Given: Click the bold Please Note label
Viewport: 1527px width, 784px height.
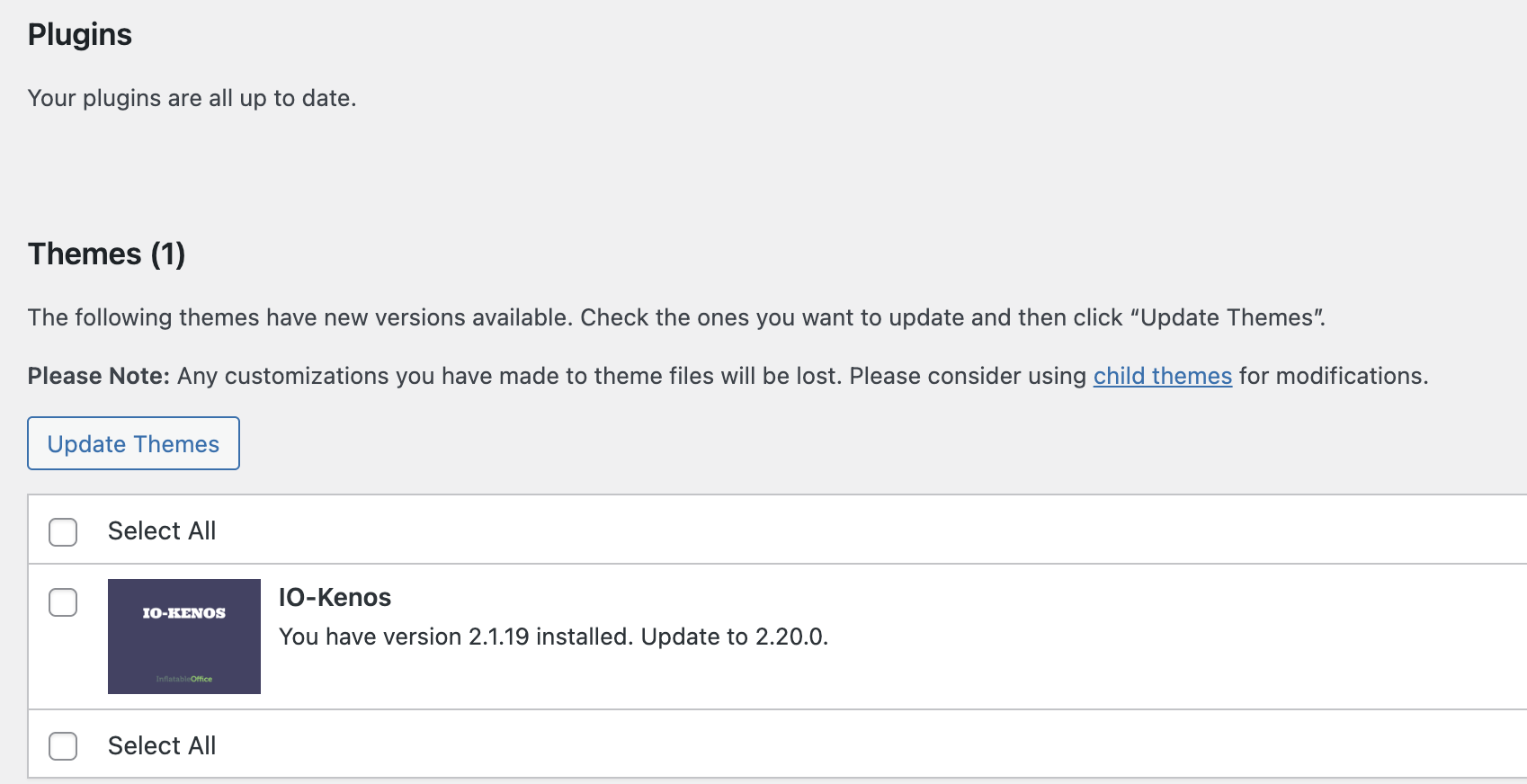Looking at the screenshot, I should point(98,376).
